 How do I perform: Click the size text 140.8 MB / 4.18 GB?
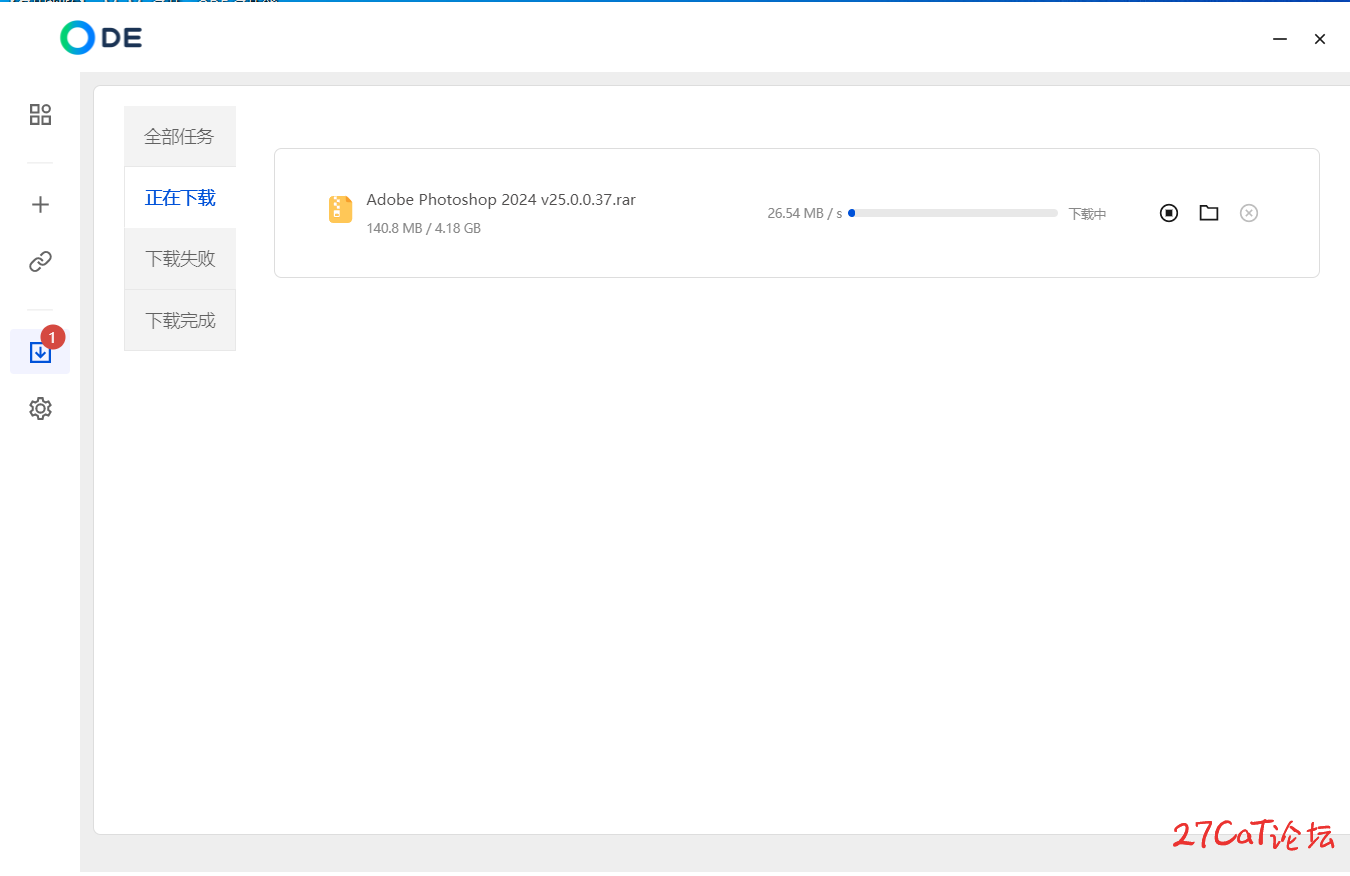point(424,228)
